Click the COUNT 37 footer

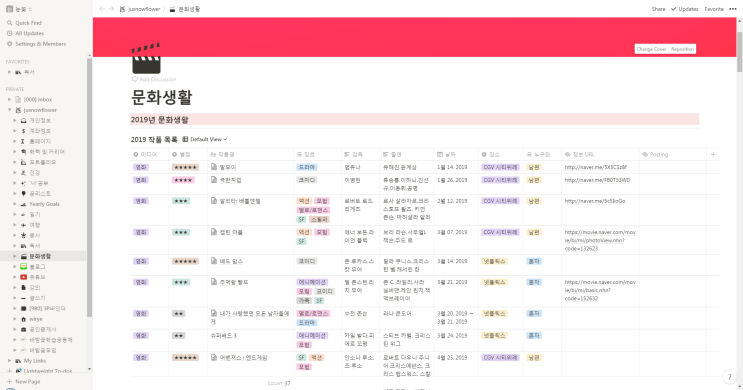pos(279,383)
